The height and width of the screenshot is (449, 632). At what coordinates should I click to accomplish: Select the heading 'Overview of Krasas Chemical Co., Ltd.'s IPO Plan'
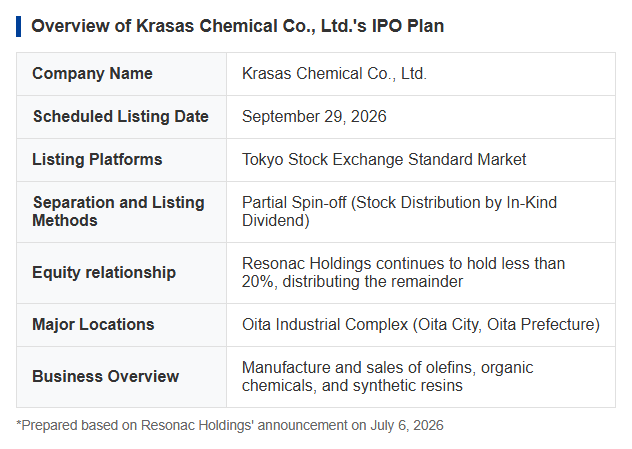237,26
